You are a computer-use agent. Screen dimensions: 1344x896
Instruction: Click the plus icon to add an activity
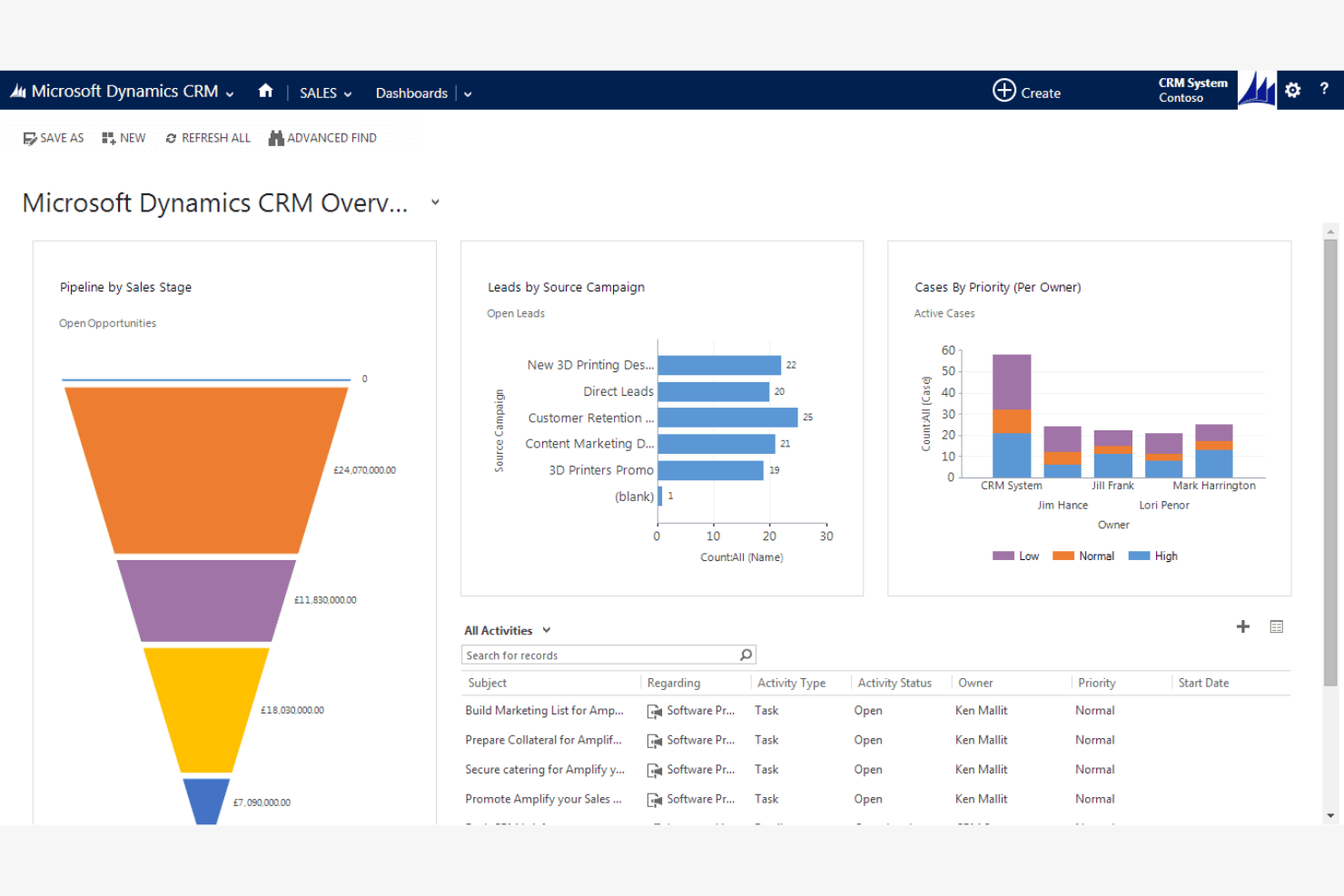point(1242,626)
